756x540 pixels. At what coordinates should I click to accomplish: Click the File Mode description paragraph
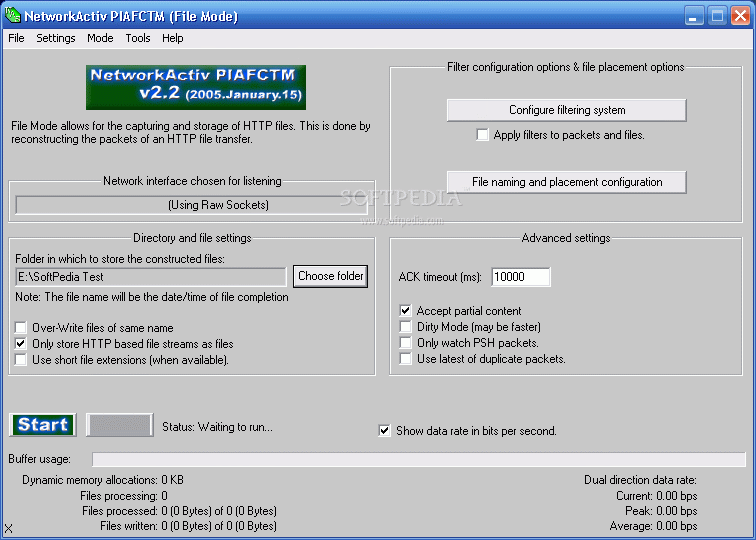(x=191, y=133)
